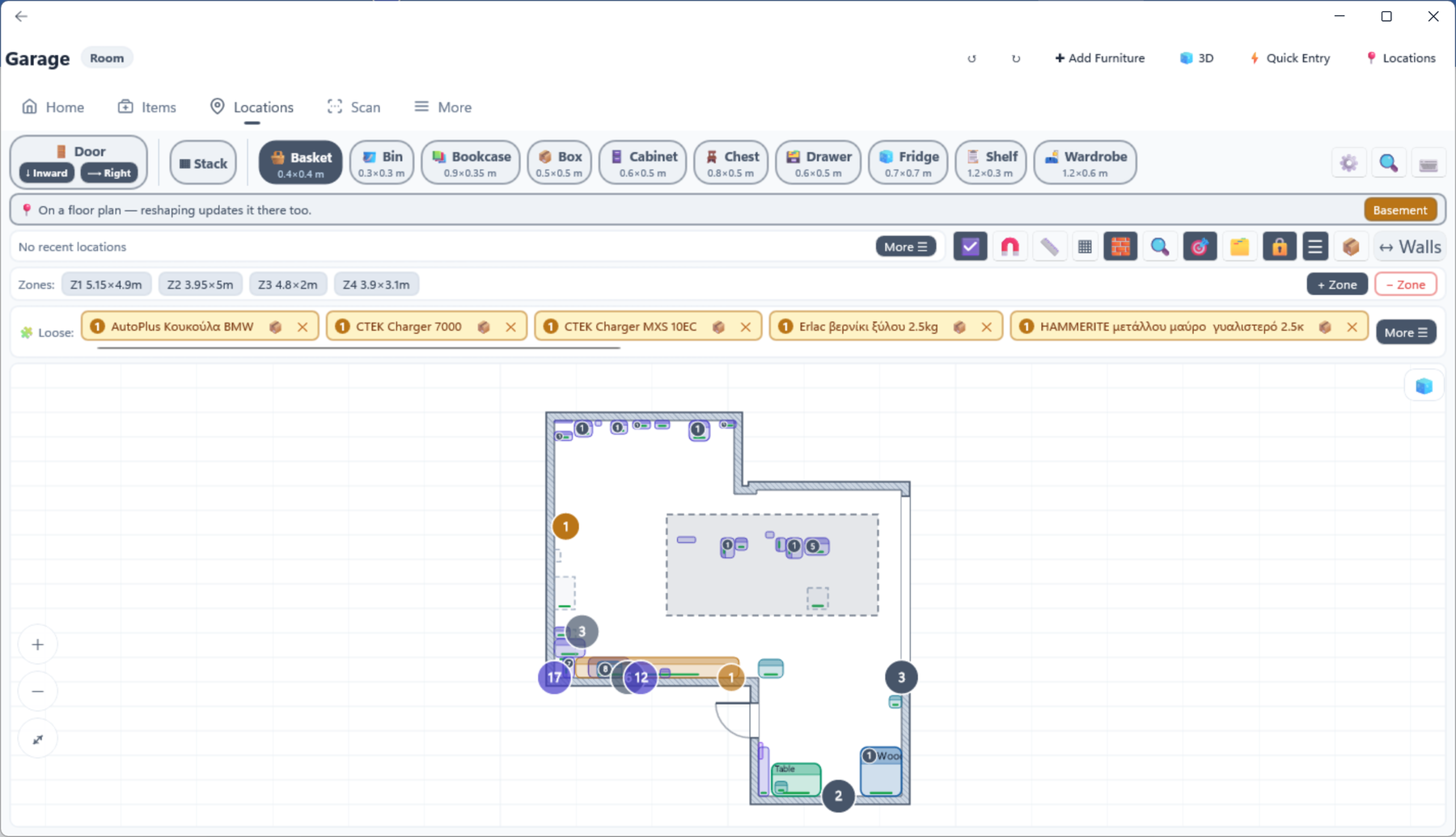The image size is (1456, 837).
Task: Remove HAMMERITE loose item chip
Action: [1352, 327]
